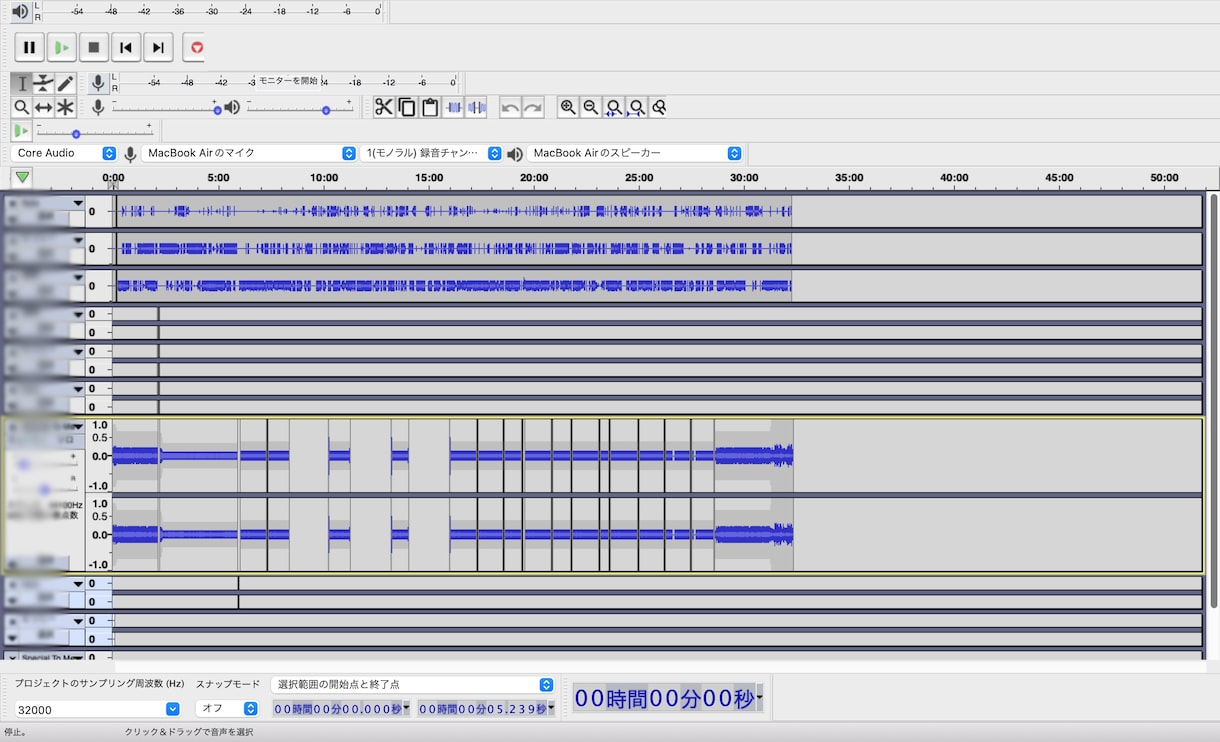Select the Multi-tool asterisk
The width and height of the screenshot is (1220, 742).
[x=66, y=107]
